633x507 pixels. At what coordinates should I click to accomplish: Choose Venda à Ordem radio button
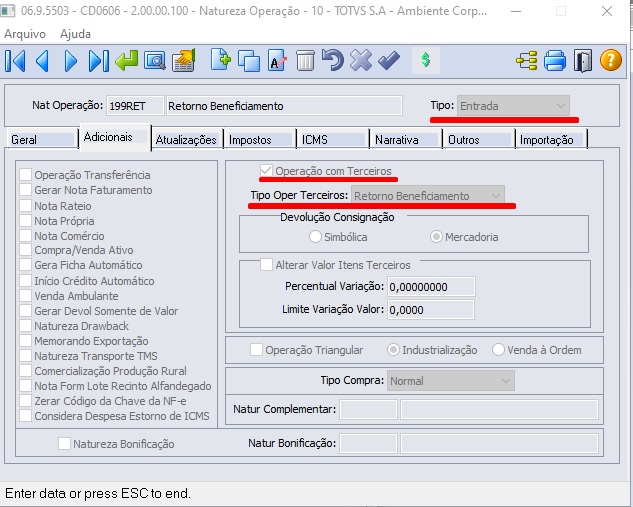499,350
